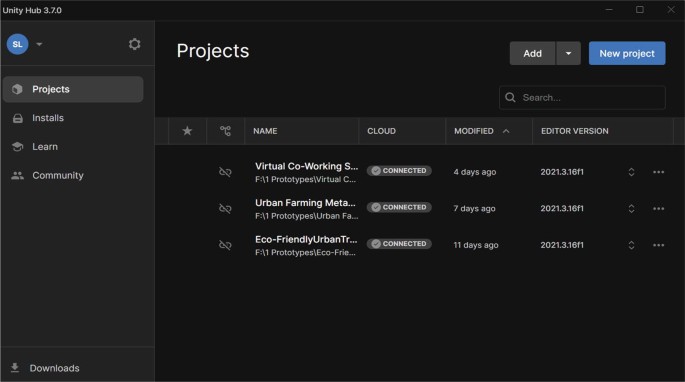Open more options for Virtual Co-Working

(x=658, y=172)
